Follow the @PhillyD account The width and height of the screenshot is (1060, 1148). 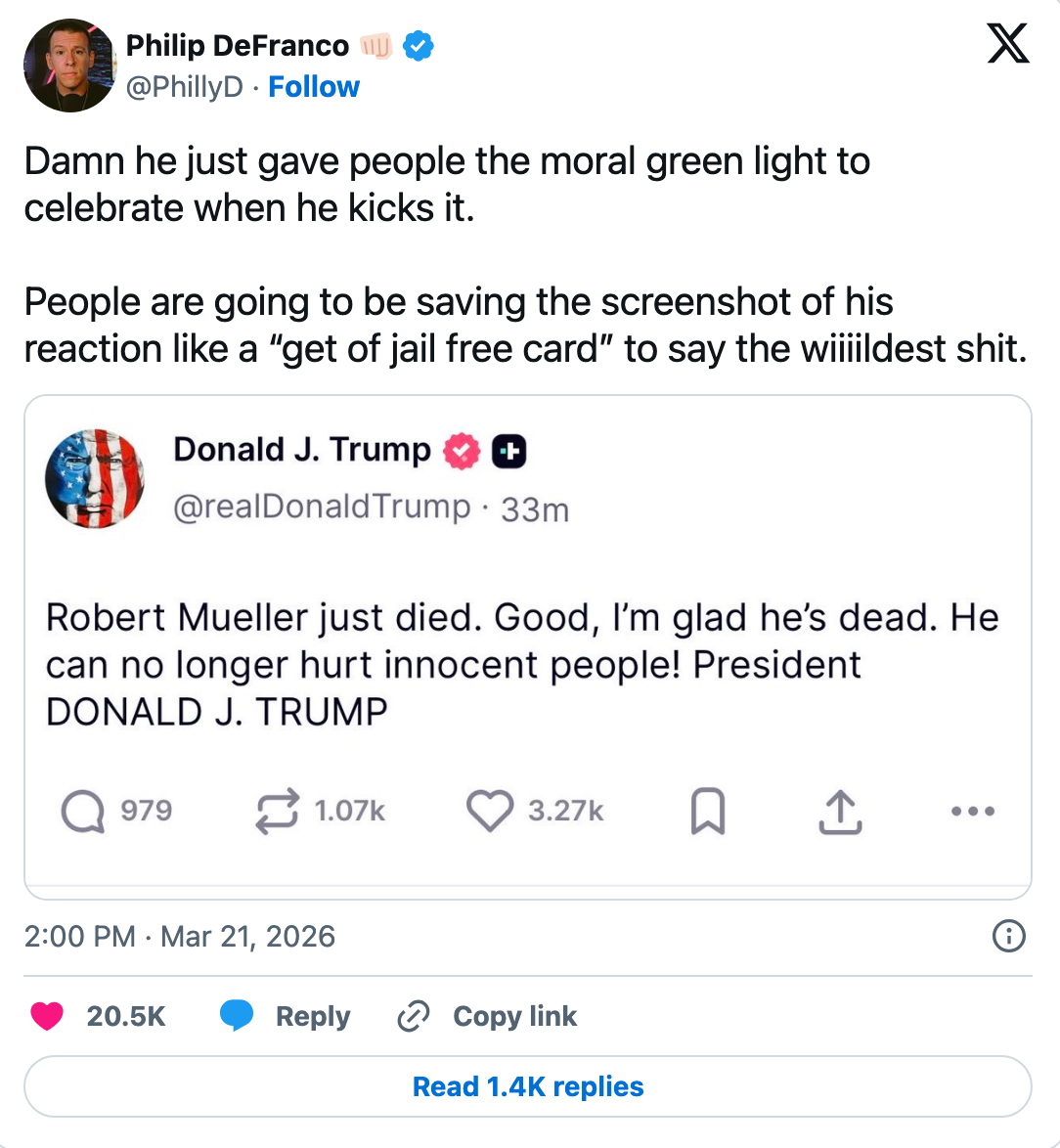tap(314, 87)
